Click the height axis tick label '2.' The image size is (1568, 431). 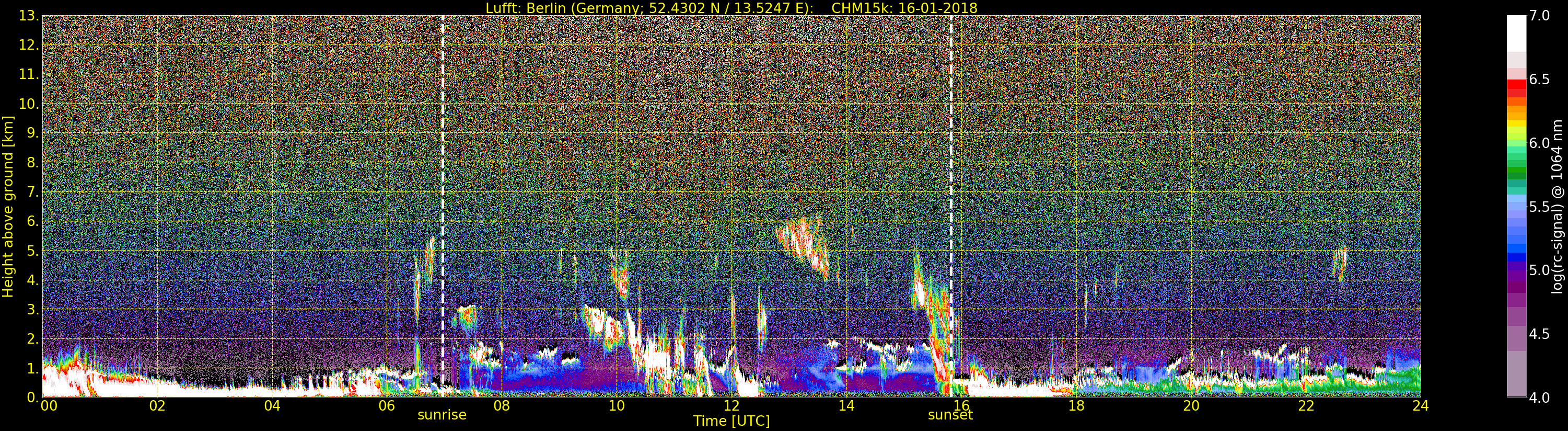pos(33,338)
